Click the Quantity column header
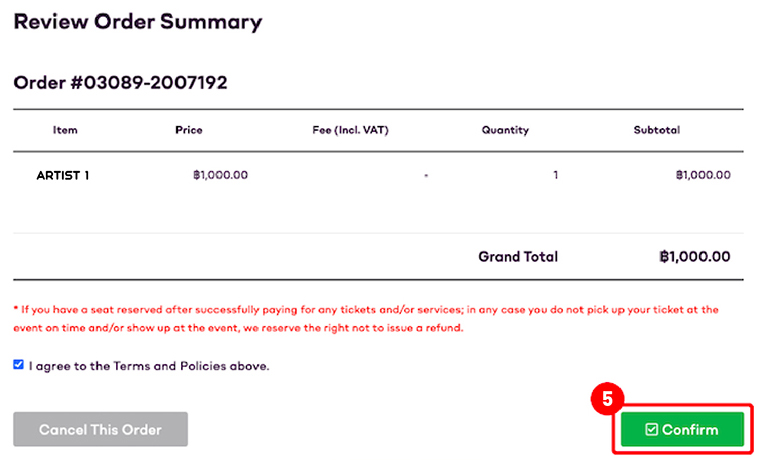This screenshot has width=759, height=460. point(505,130)
